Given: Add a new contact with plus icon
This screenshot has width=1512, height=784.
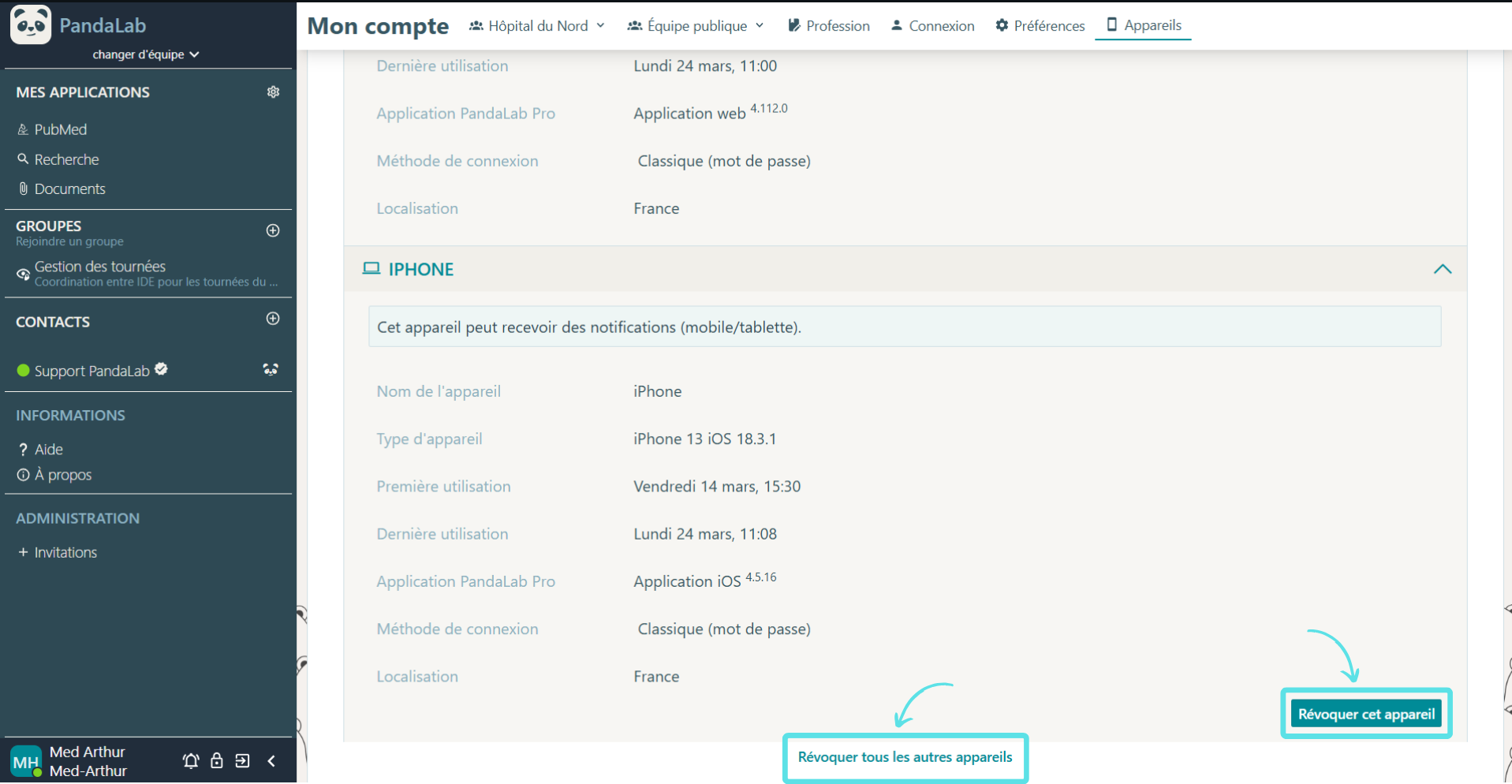Looking at the screenshot, I should (273, 319).
